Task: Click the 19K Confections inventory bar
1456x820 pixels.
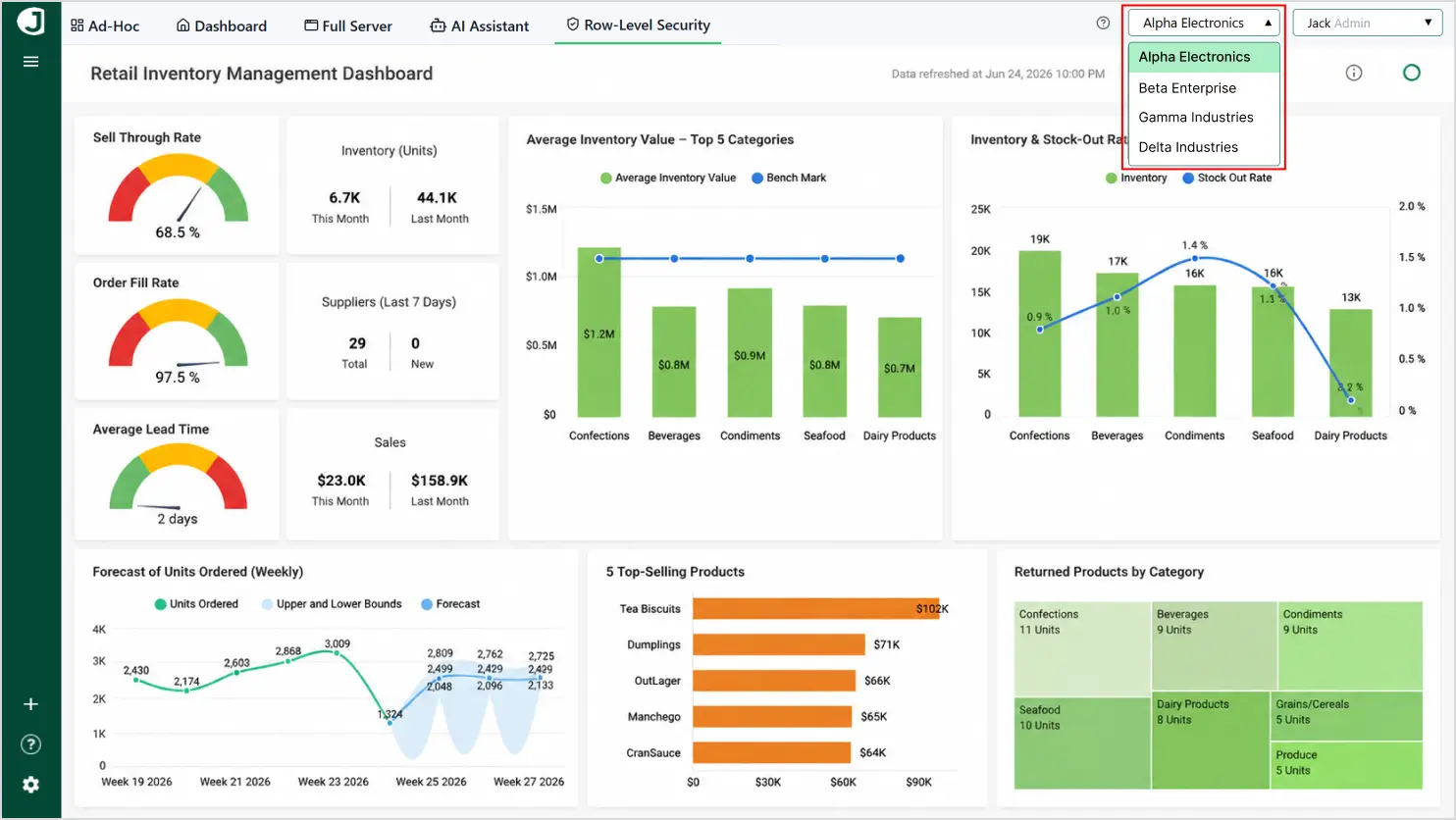Action: tap(1040, 333)
